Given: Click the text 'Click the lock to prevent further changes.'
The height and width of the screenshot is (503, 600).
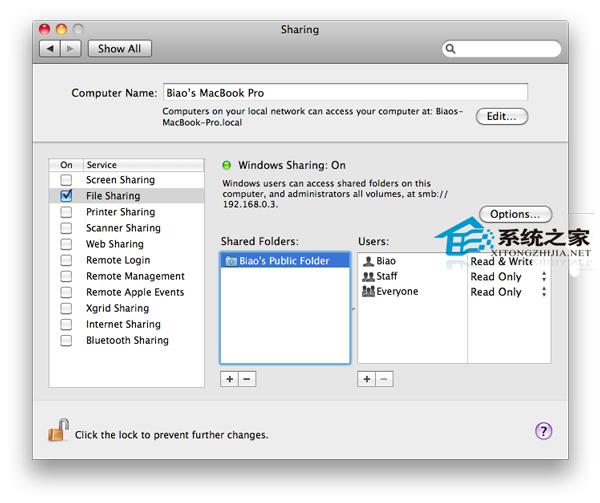Looking at the screenshot, I should tap(171, 435).
